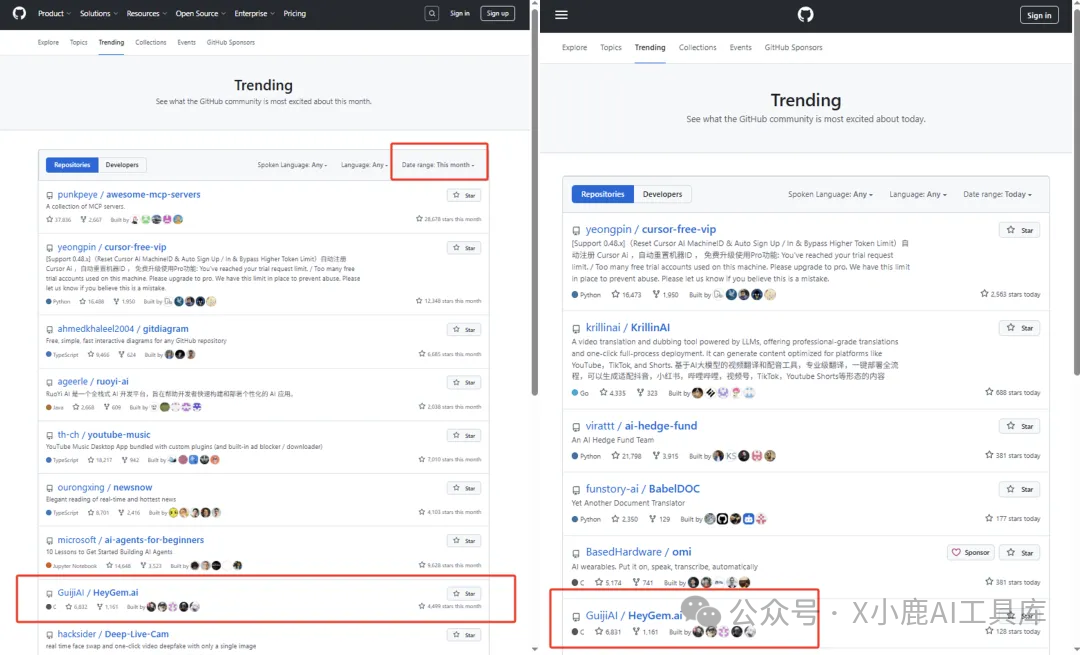Star GuijiAI HeyGem.ai in left window
1080x655 pixels.
464,593
